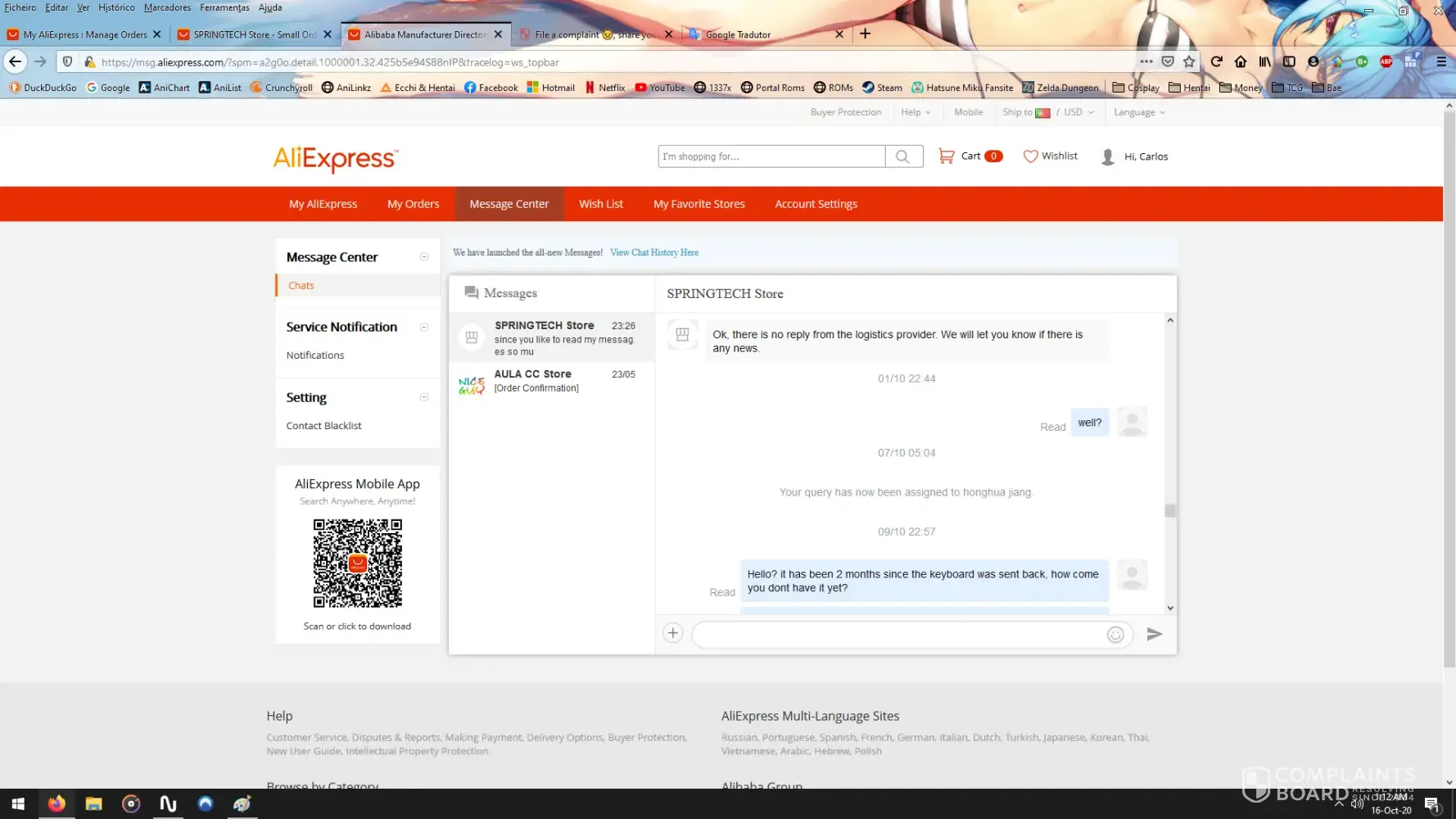
Task: Click the plus attachment icon in chat
Action: click(x=672, y=633)
